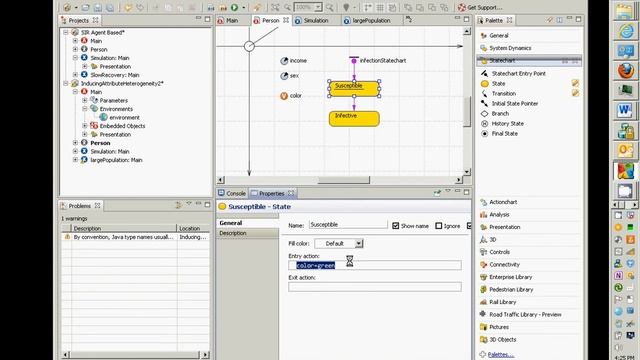The width and height of the screenshot is (640, 360).
Task: Select the Infective state on canvas
Action: pyautogui.click(x=354, y=118)
